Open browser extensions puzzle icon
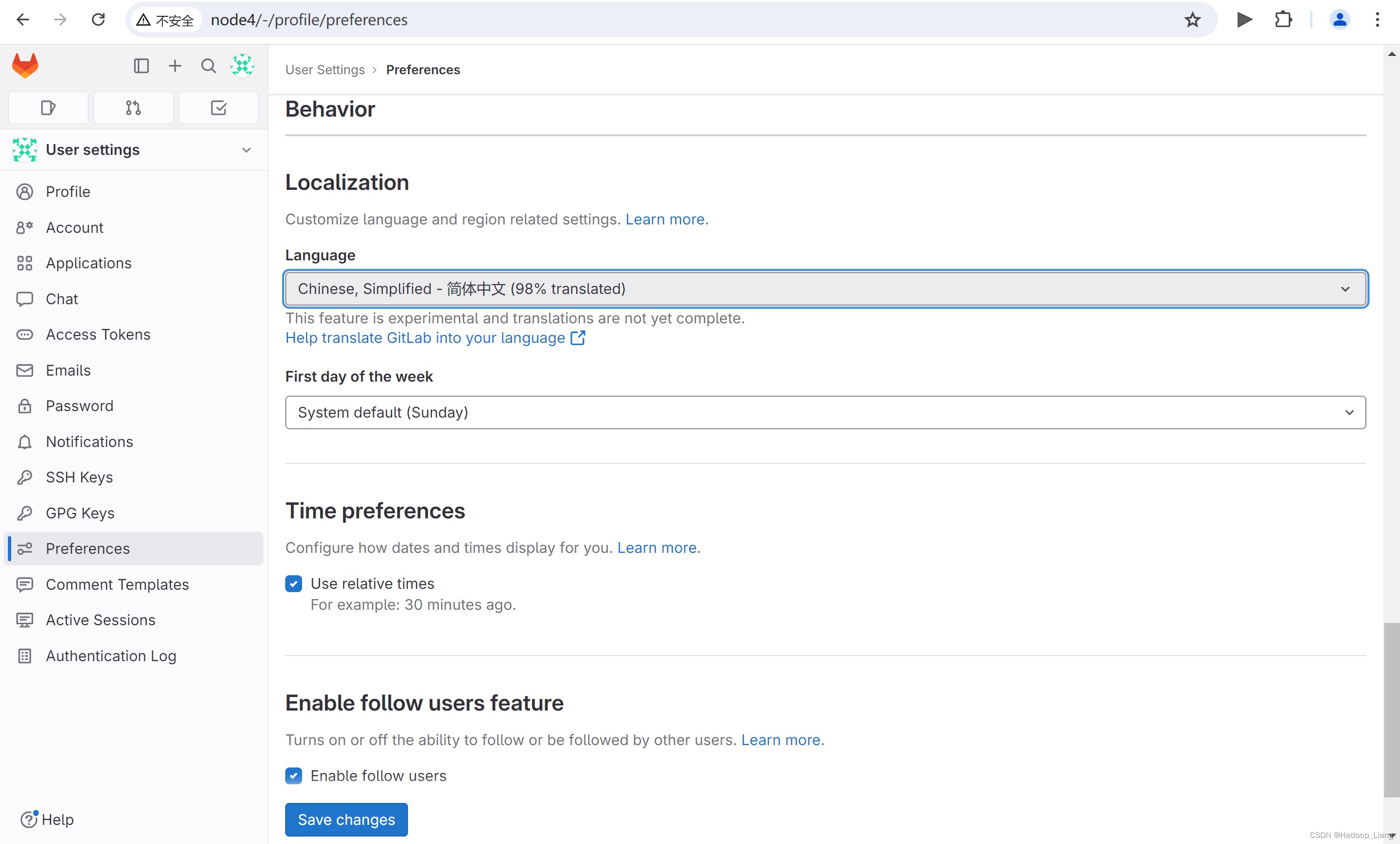Viewport: 1400px width, 844px height. tap(1283, 20)
